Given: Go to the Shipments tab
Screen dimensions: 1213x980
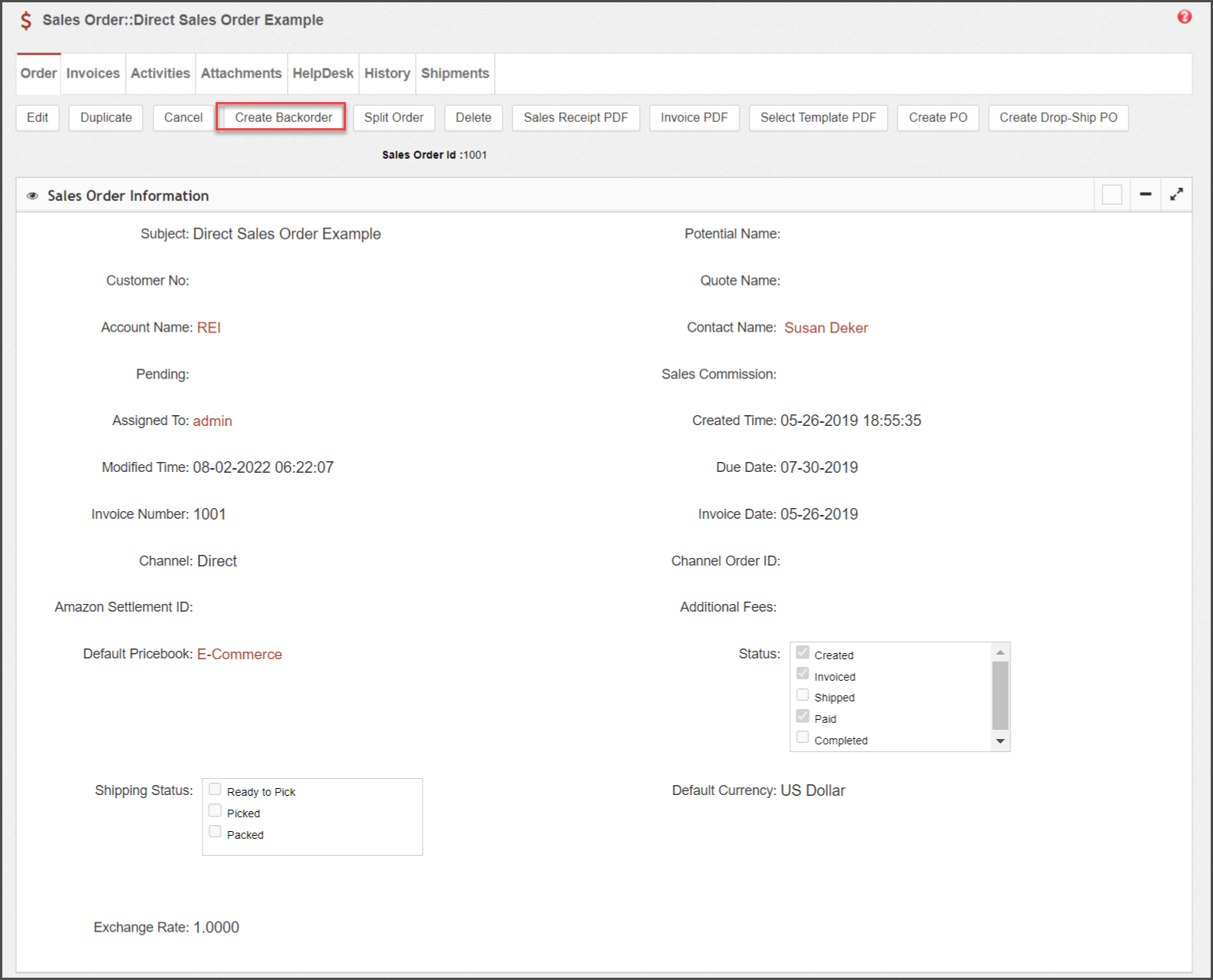Looking at the screenshot, I should 455,74.
